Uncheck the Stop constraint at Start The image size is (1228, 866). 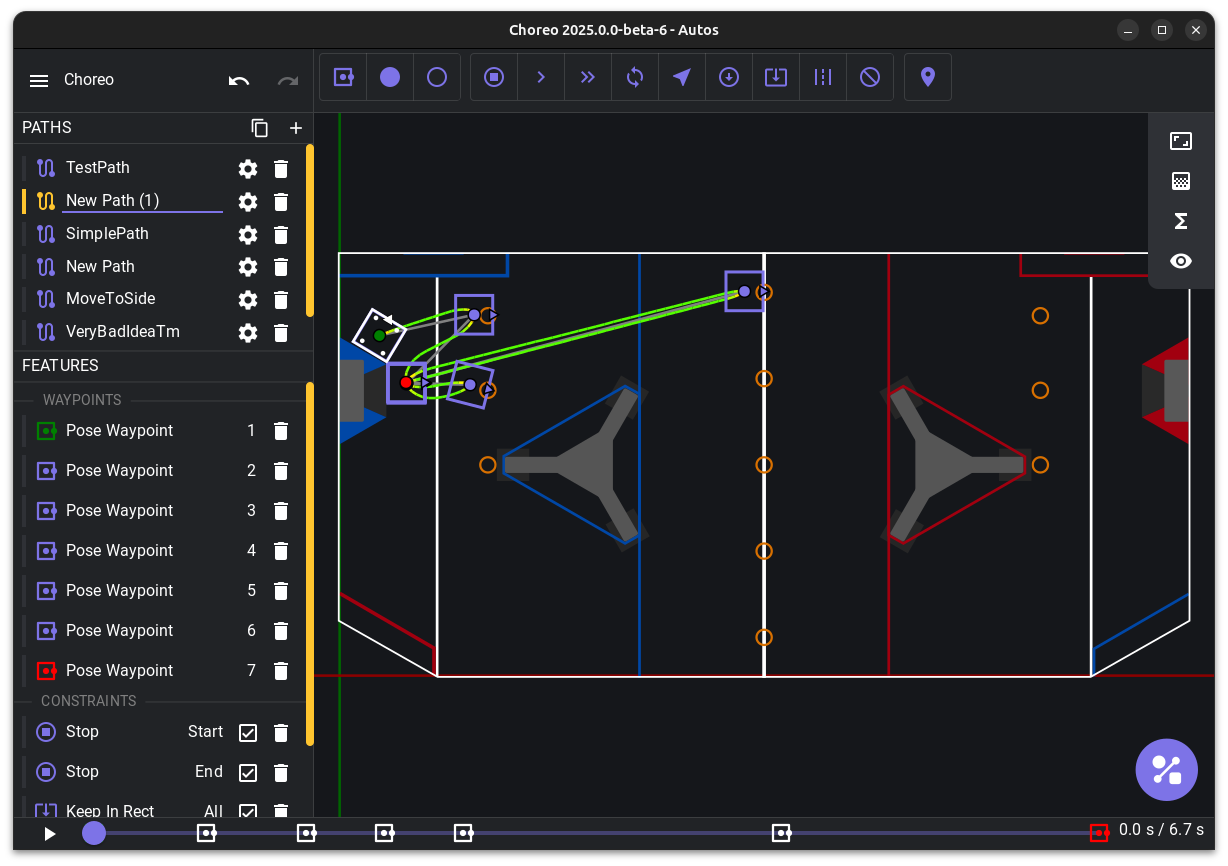tap(247, 732)
